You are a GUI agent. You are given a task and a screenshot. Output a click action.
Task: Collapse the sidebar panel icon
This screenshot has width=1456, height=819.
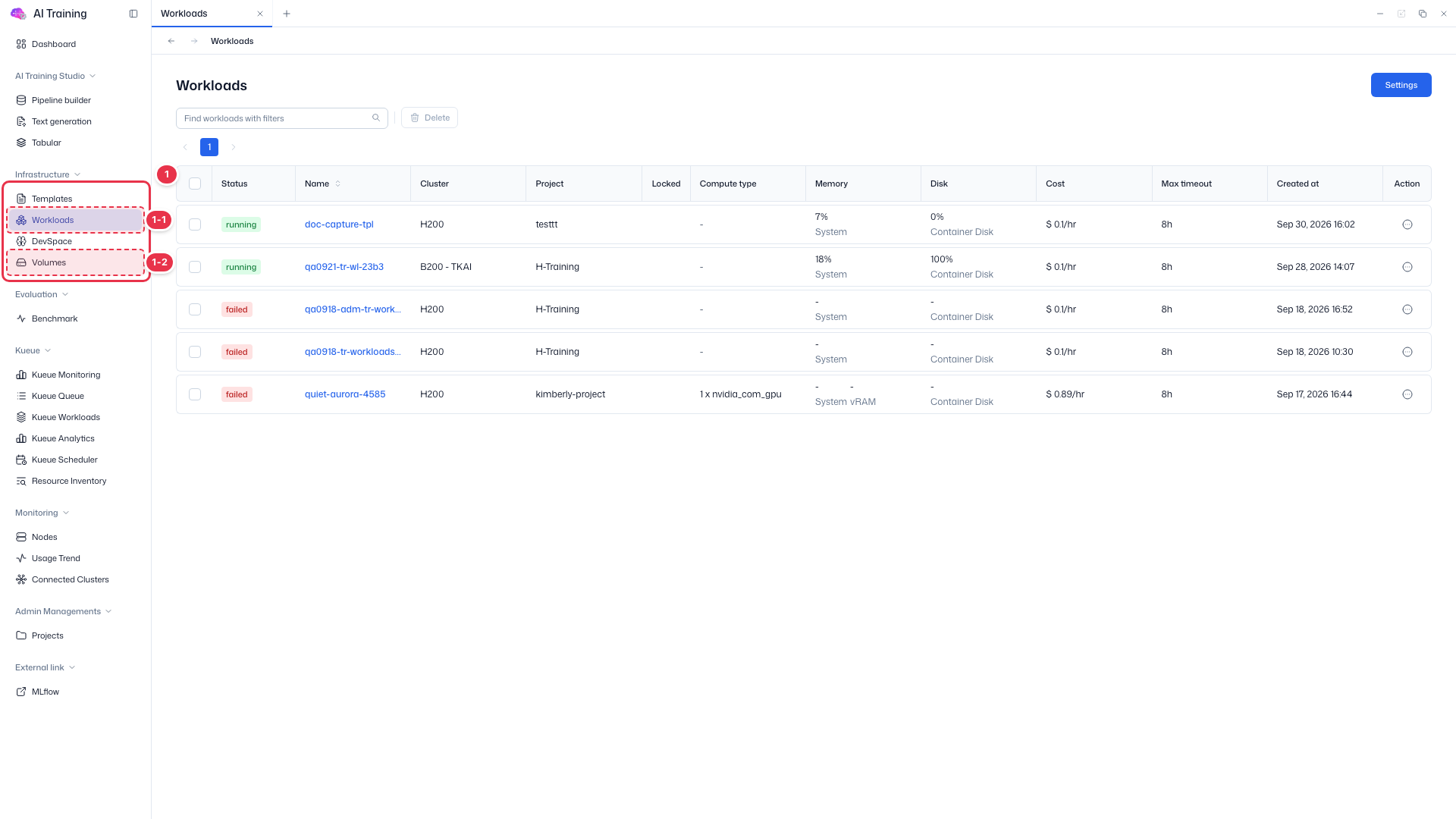coord(133,14)
